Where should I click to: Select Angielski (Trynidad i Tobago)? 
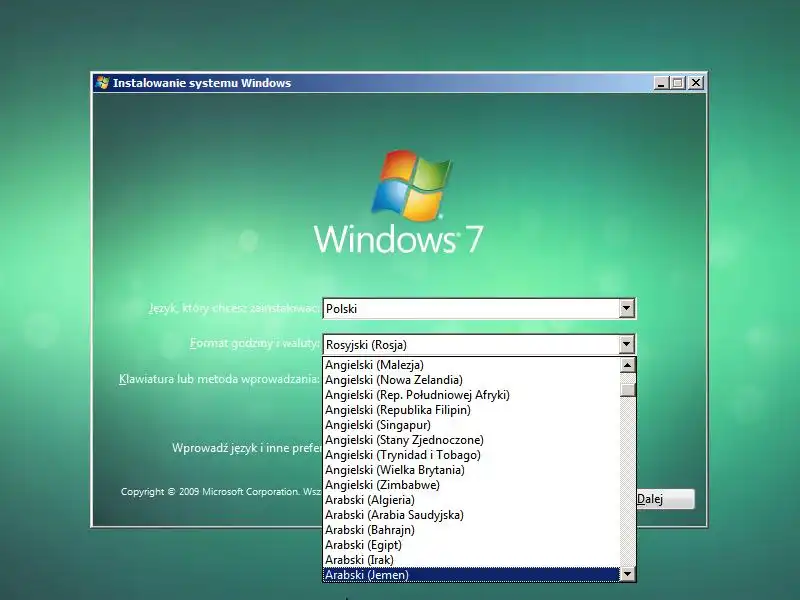pos(471,455)
